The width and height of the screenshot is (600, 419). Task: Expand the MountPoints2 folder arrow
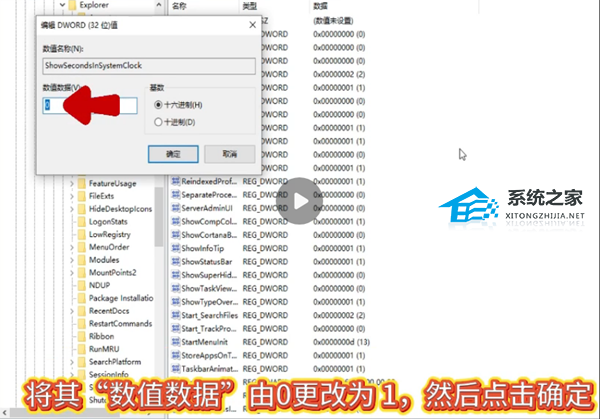pos(72,273)
